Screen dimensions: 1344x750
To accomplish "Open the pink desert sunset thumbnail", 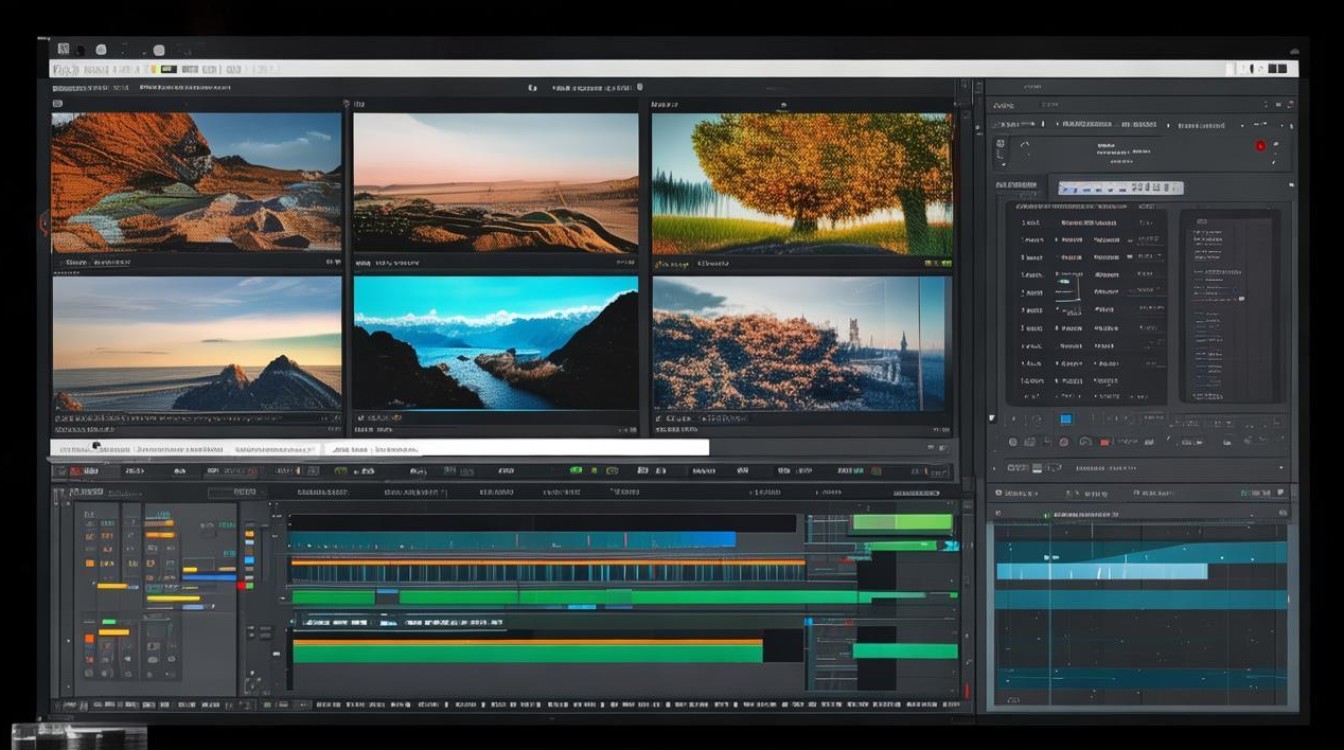I will 495,181.
